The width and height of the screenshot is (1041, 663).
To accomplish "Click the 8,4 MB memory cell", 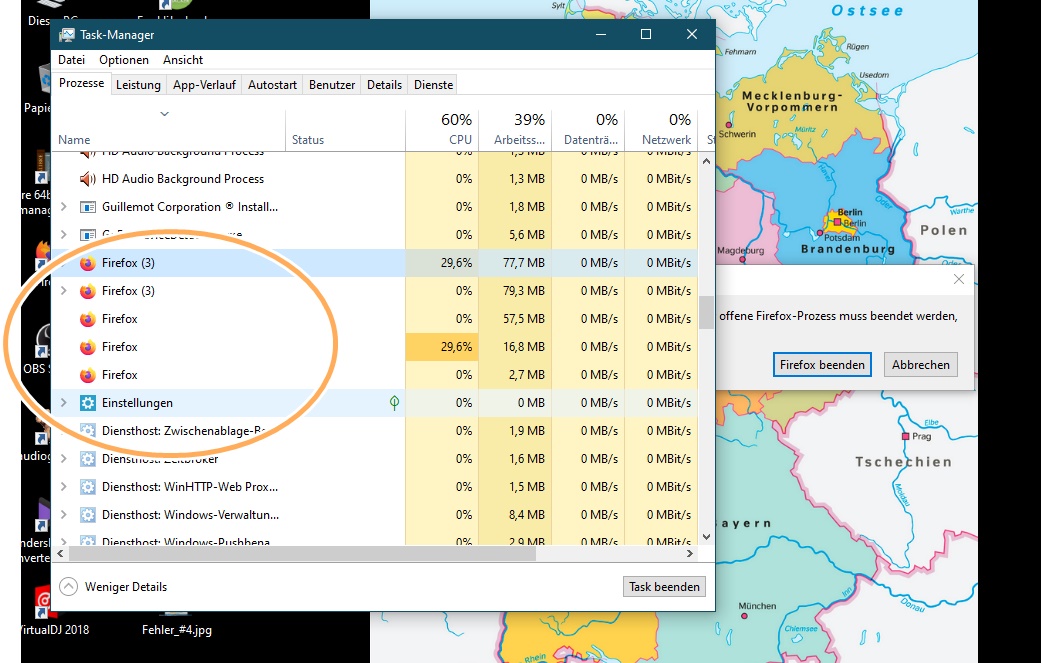I will [515, 515].
